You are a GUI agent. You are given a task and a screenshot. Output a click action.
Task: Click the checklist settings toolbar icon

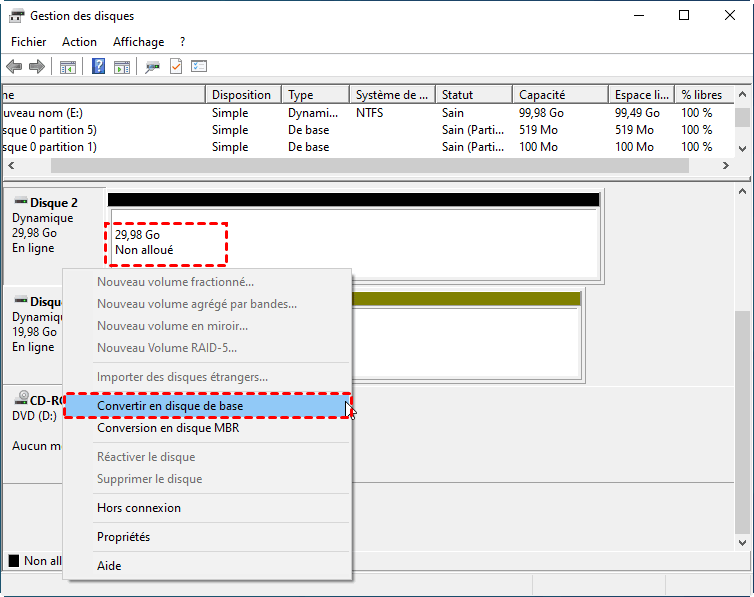point(199,67)
